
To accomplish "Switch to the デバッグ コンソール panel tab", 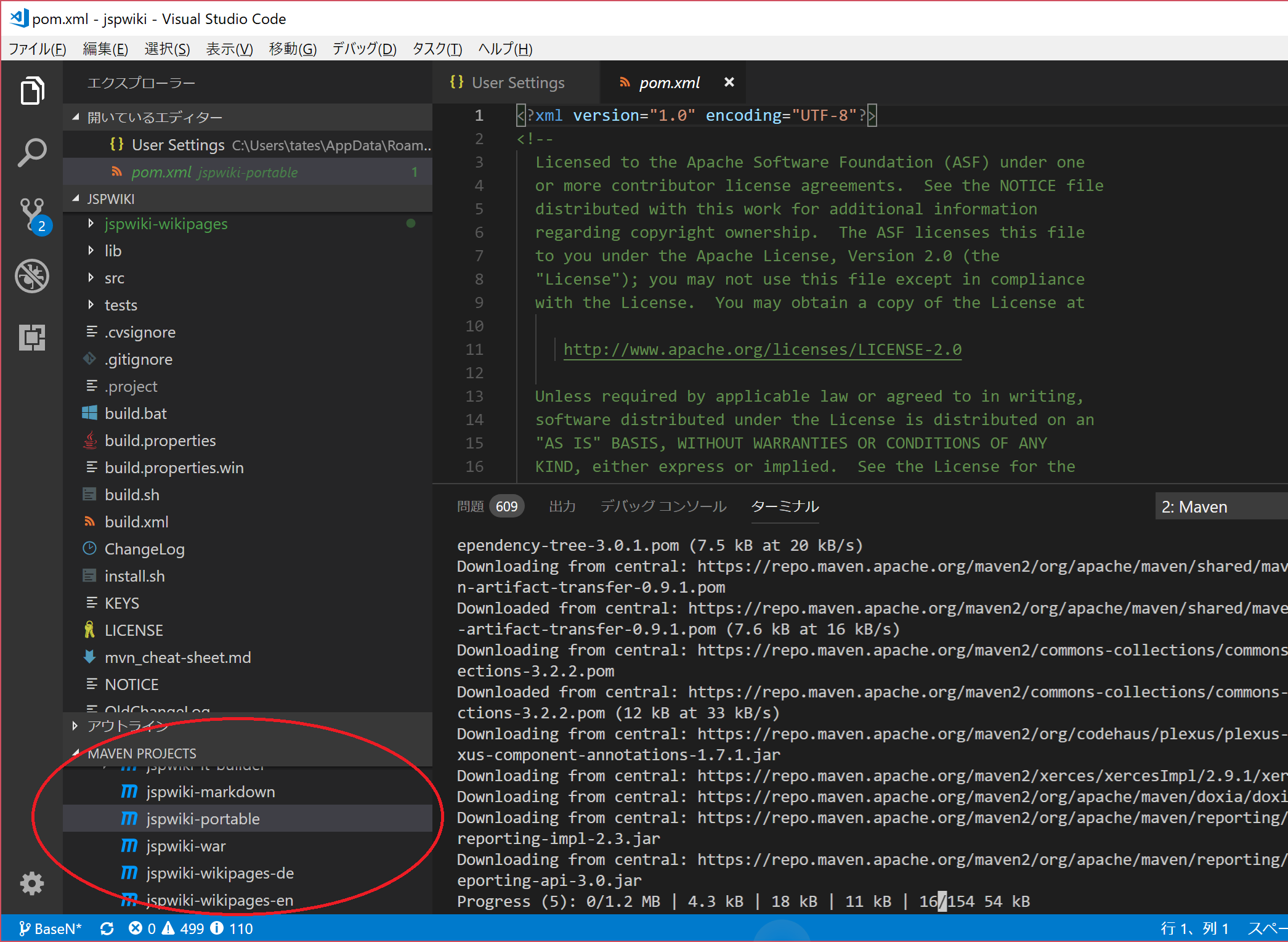I will (x=663, y=506).
